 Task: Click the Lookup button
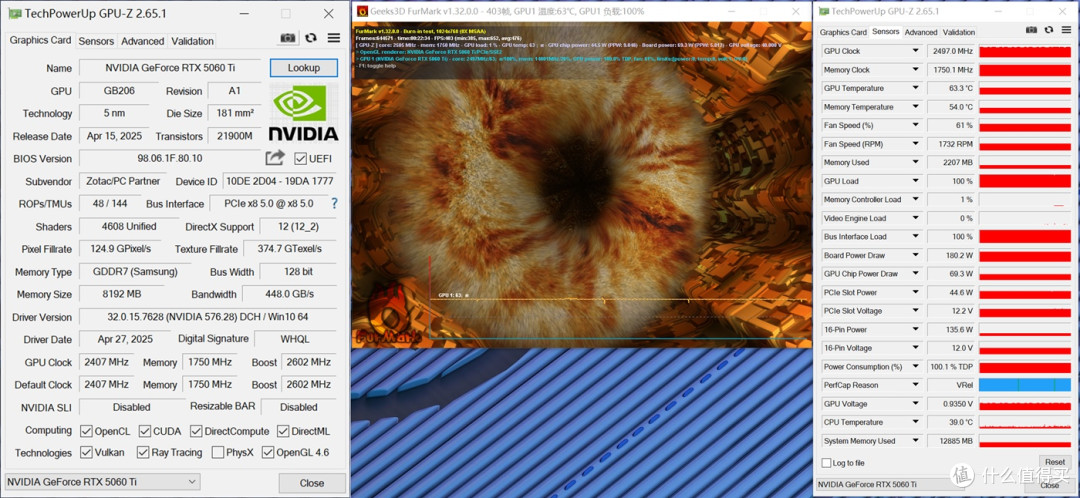click(x=304, y=68)
